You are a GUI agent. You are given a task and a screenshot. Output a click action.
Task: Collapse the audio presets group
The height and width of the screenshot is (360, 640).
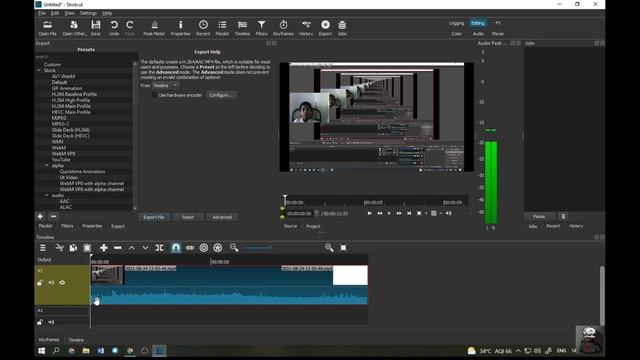47,196
